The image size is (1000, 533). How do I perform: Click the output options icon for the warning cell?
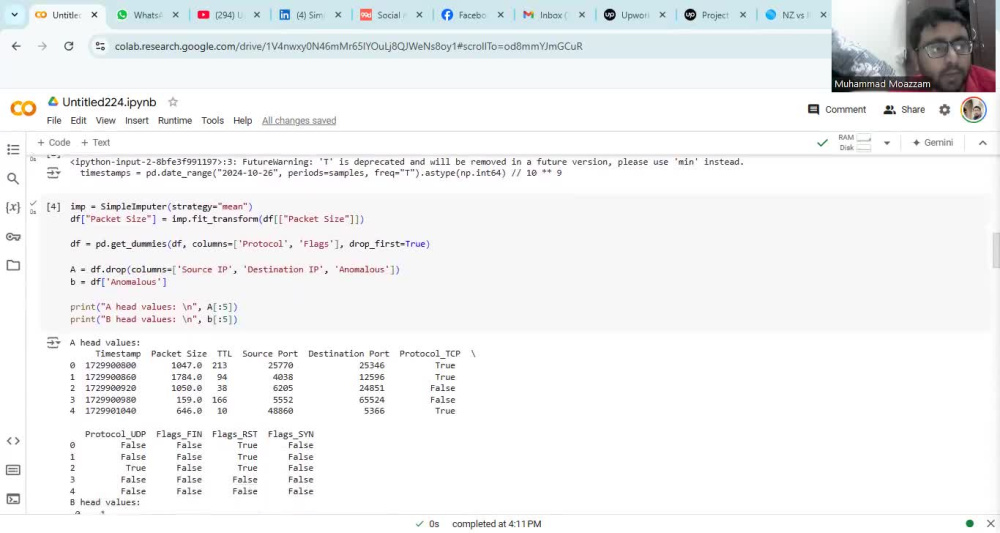54,173
